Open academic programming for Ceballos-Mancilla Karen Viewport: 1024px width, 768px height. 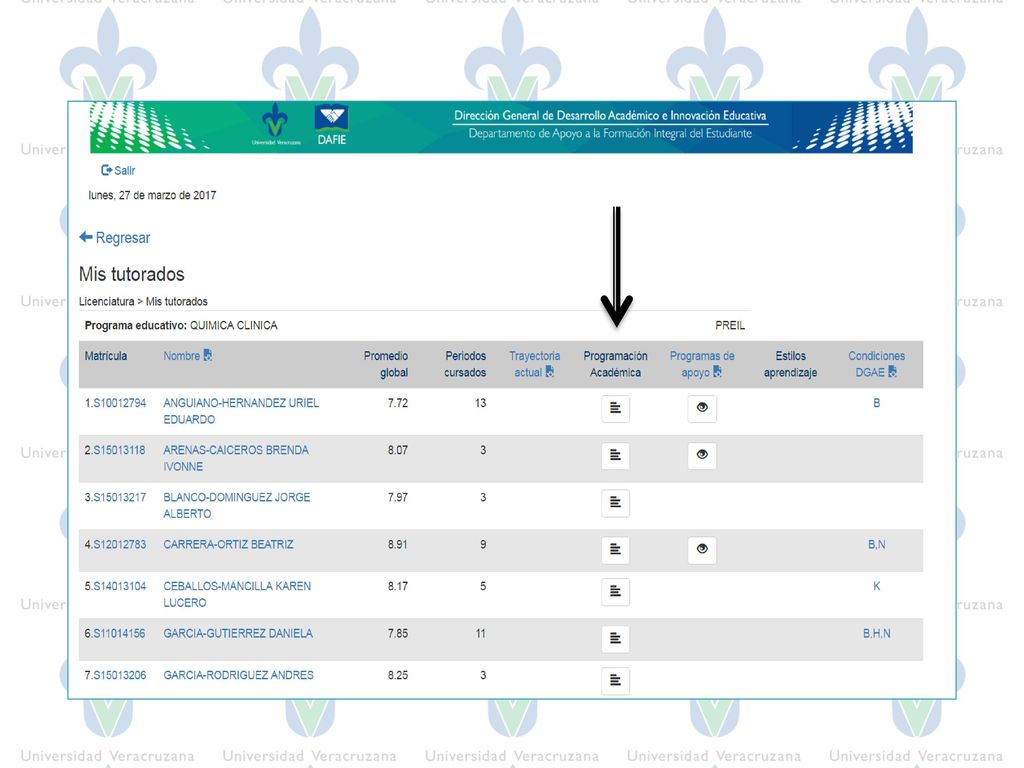click(615, 591)
